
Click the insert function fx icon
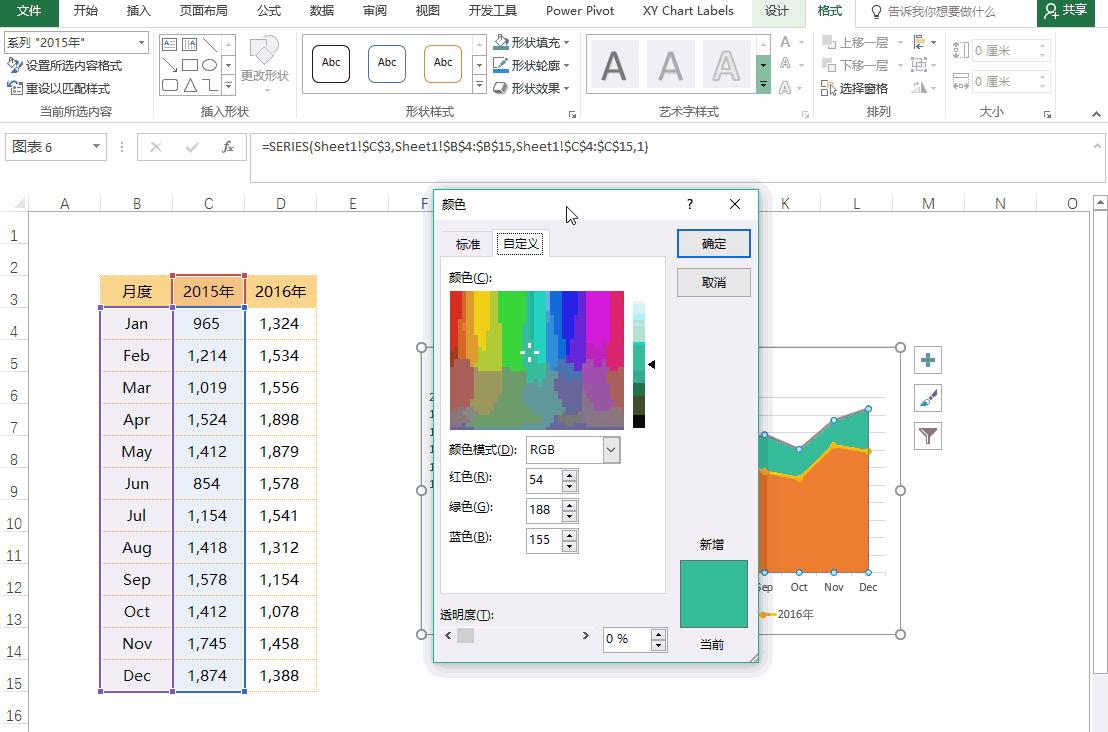pos(228,147)
